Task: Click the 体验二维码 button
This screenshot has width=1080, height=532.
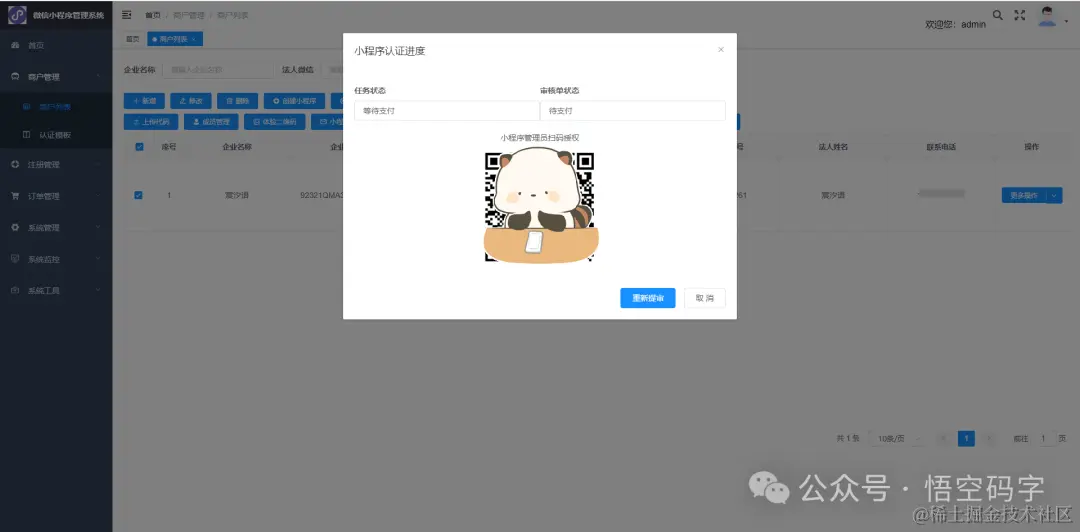Action: click(274, 122)
